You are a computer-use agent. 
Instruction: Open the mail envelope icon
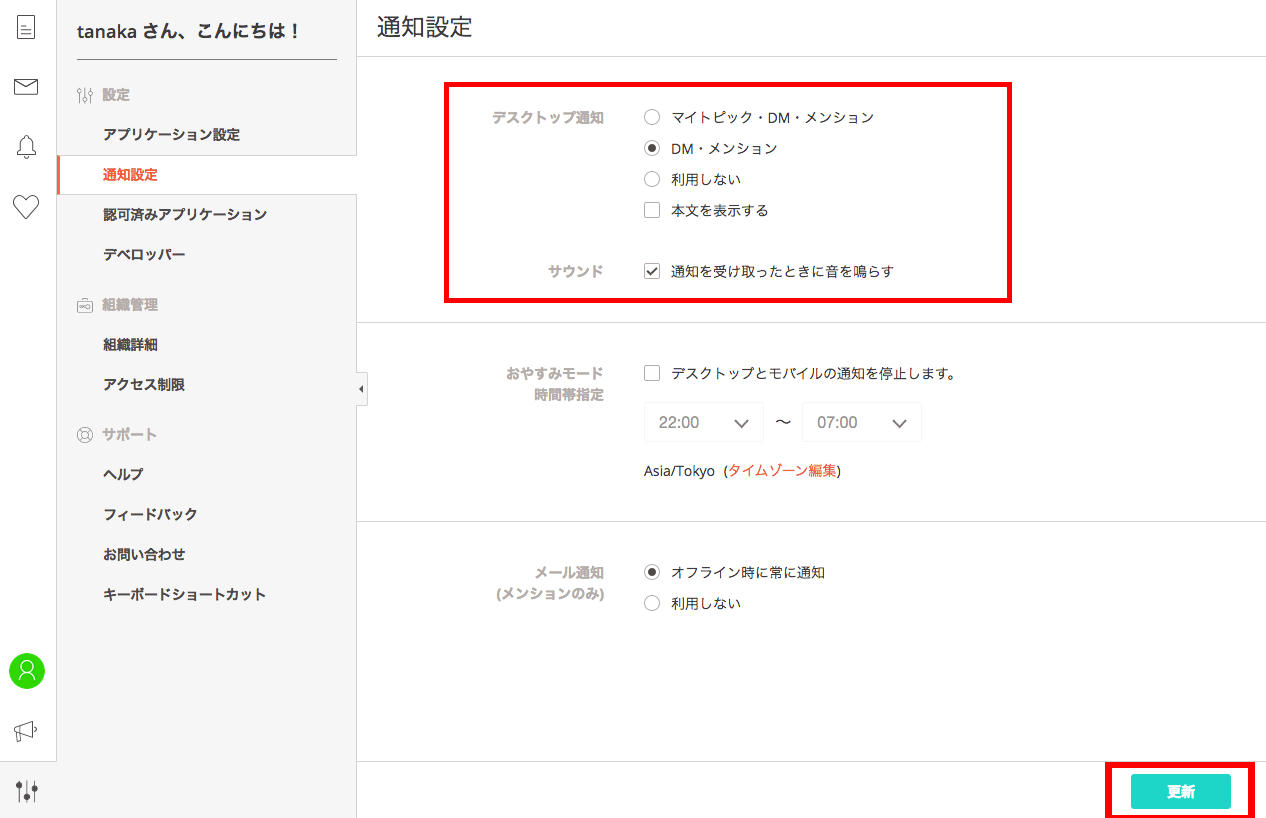click(x=26, y=87)
